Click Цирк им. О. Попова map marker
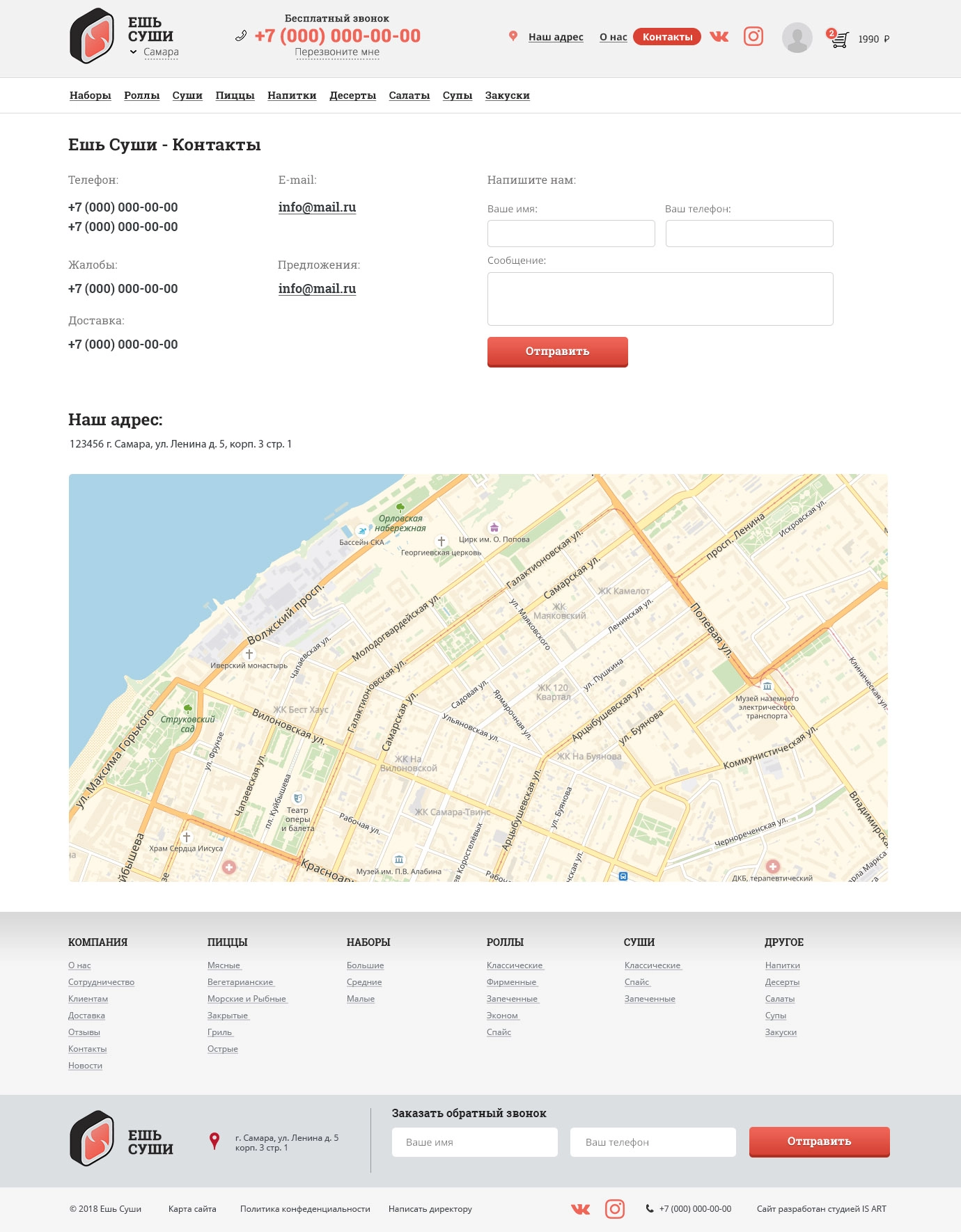The width and height of the screenshot is (961, 1232). pos(494,528)
